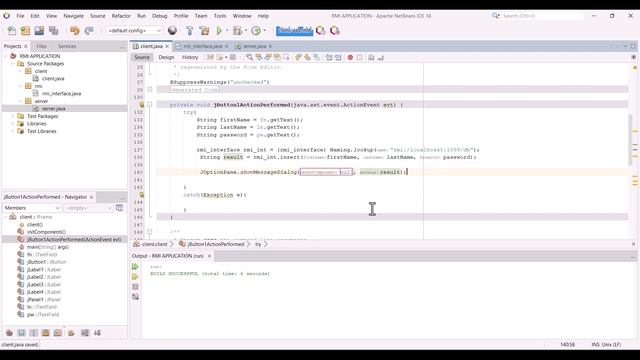Click the New Project toolbar icon
640x360 pixels.
click(25, 31)
